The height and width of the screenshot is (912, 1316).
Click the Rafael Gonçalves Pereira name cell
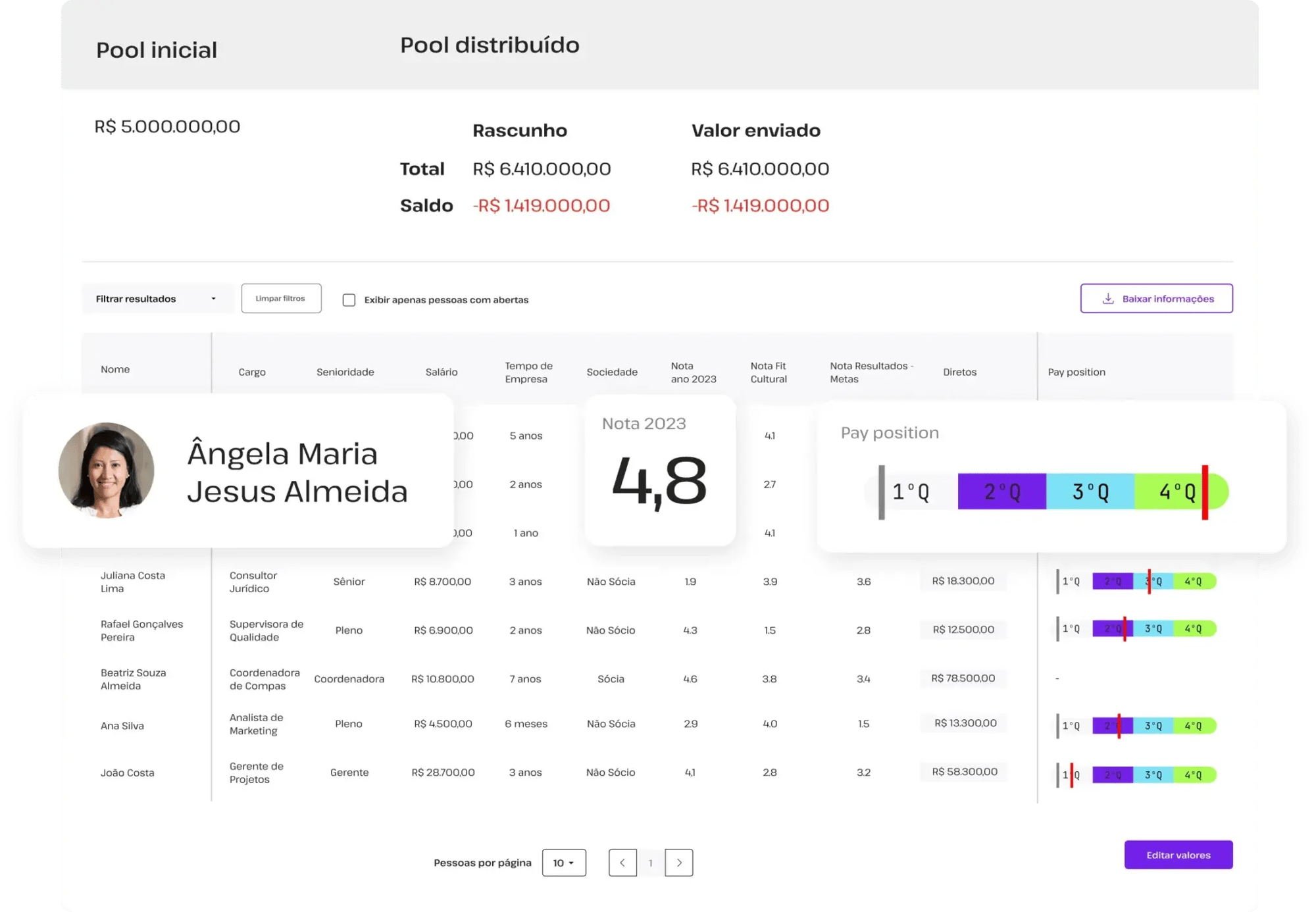point(142,630)
